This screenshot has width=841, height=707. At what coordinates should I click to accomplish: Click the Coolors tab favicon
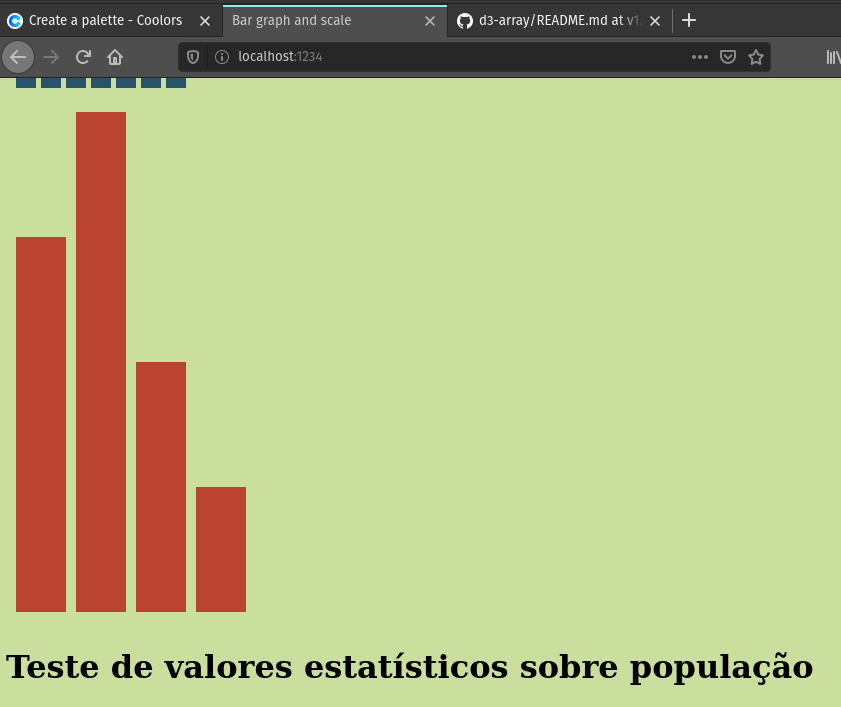click(x=15, y=21)
